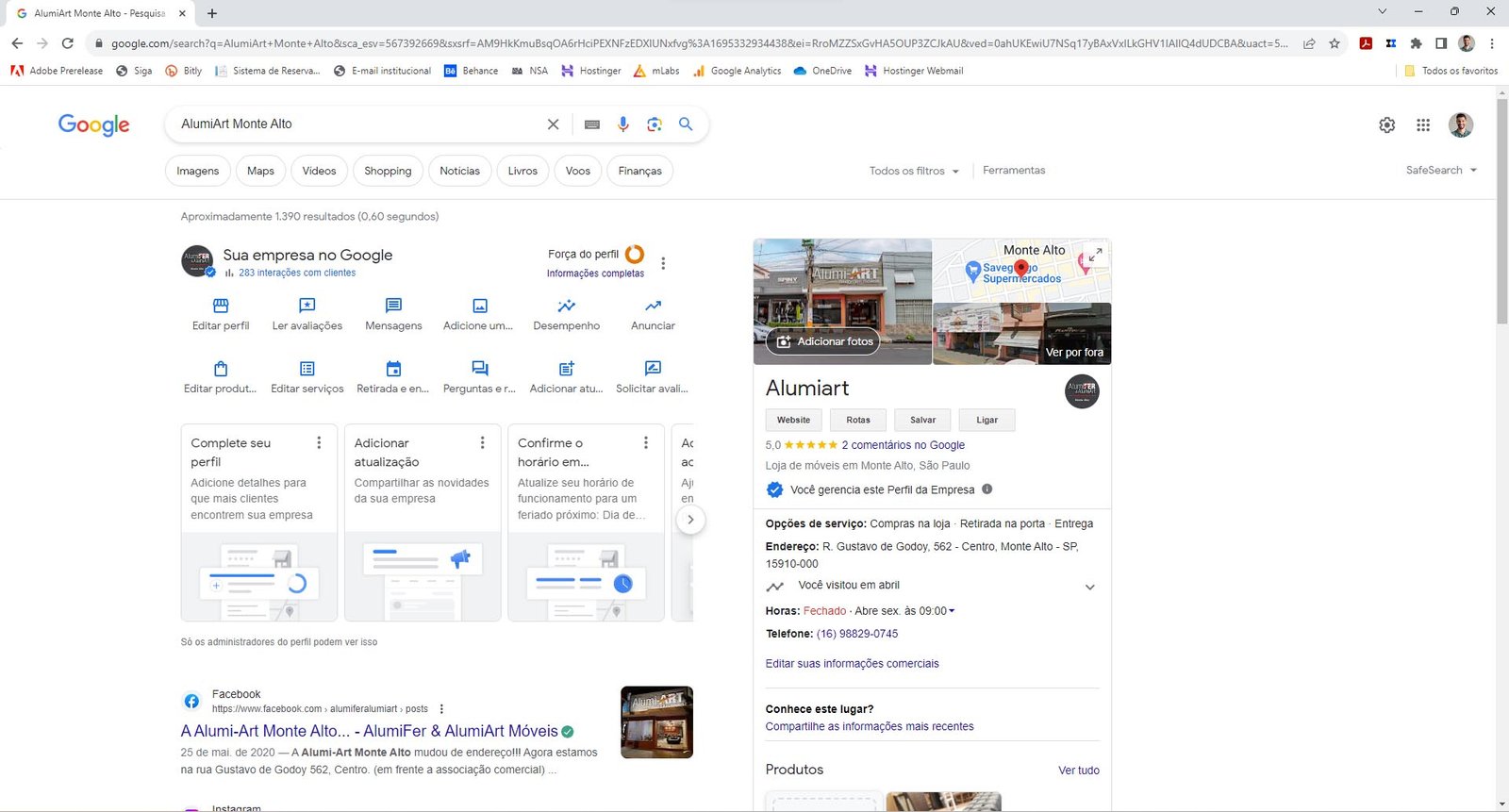Screen dimensions: 1509x812
Task: Open Facebook result three-dot options
Action: pos(441,709)
